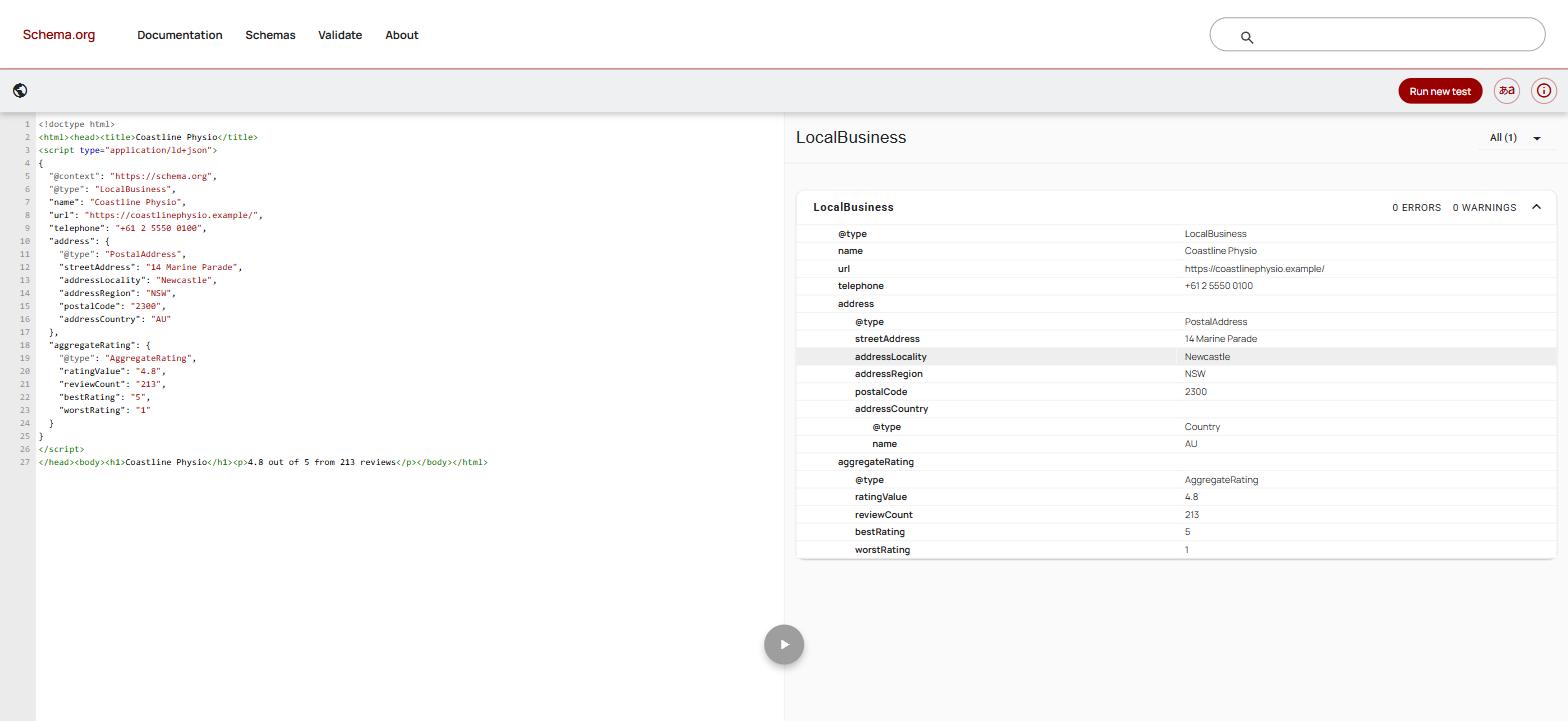The width and height of the screenshot is (1568, 722).
Task: Click the postalCode property label
Action: [880, 392]
